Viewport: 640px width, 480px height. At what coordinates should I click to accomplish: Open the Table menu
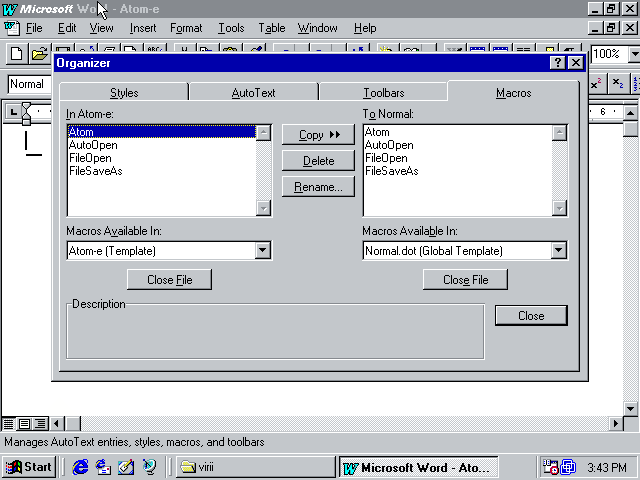[271, 28]
